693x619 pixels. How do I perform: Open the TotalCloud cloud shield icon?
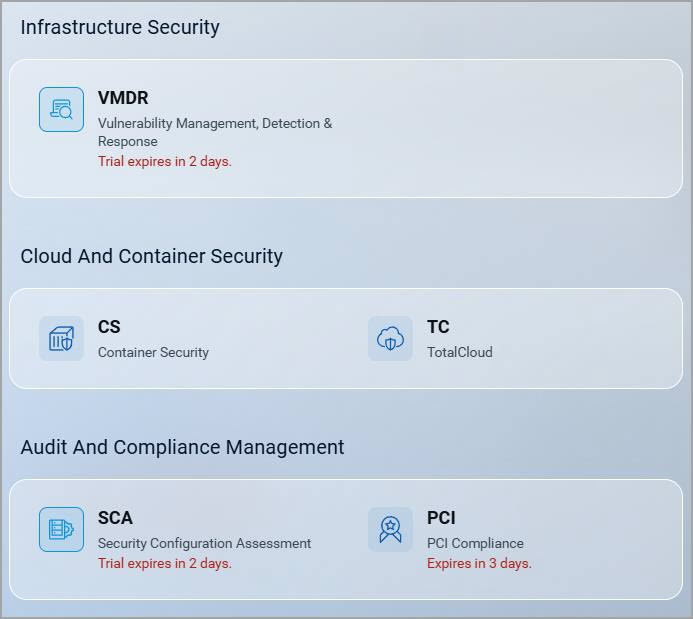(x=390, y=338)
